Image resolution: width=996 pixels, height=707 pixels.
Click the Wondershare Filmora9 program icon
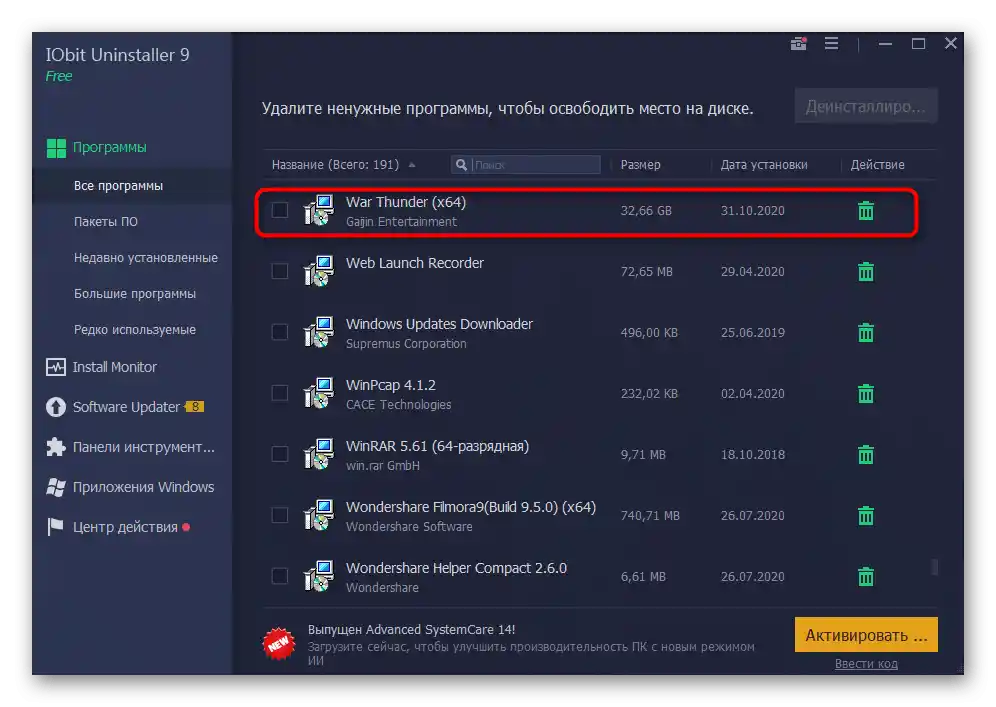[319, 515]
